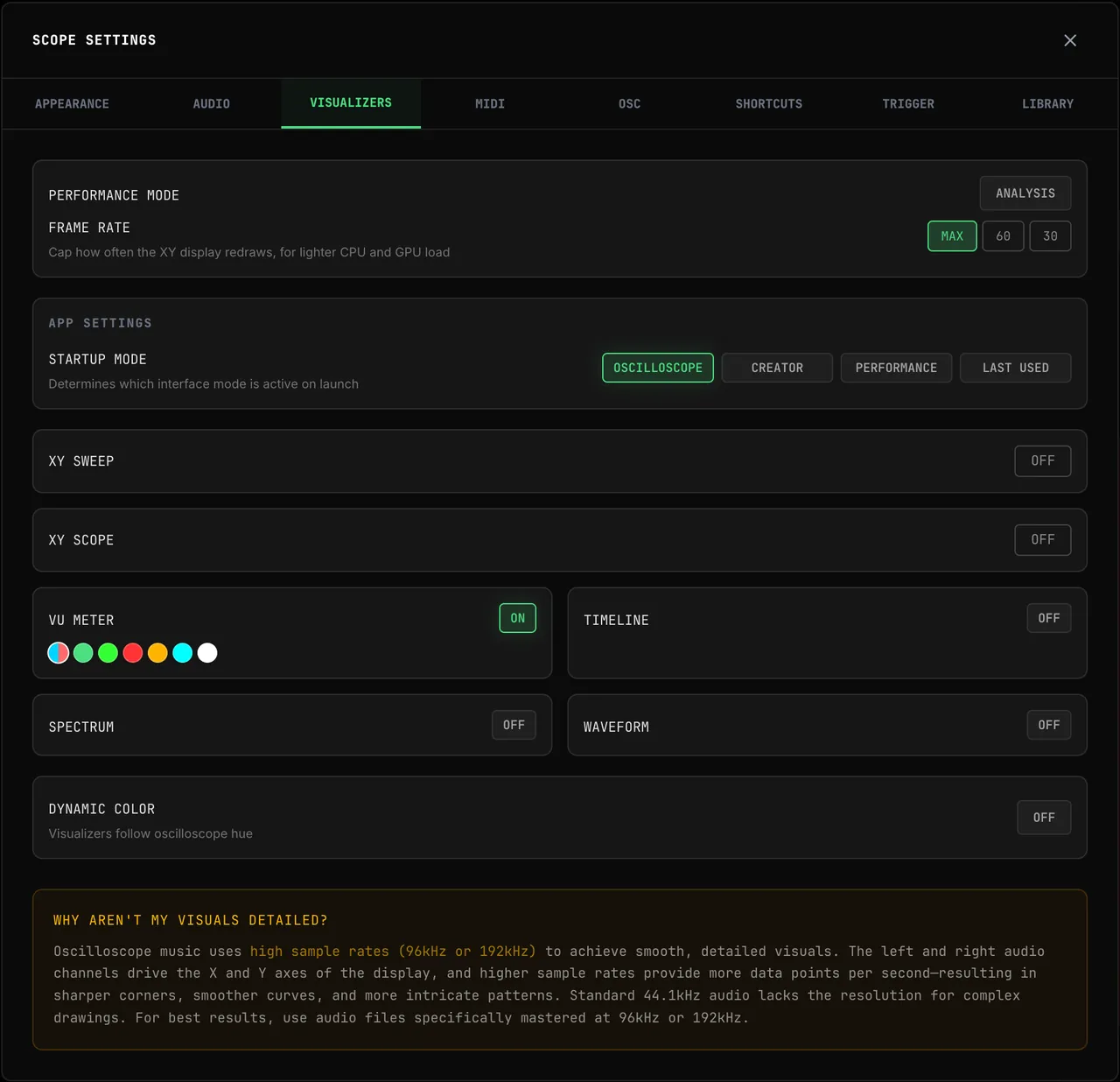Click the 'DYNAMIC COLOR' label
The height and width of the screenshot is (1082, 1120).
[102, 810]
